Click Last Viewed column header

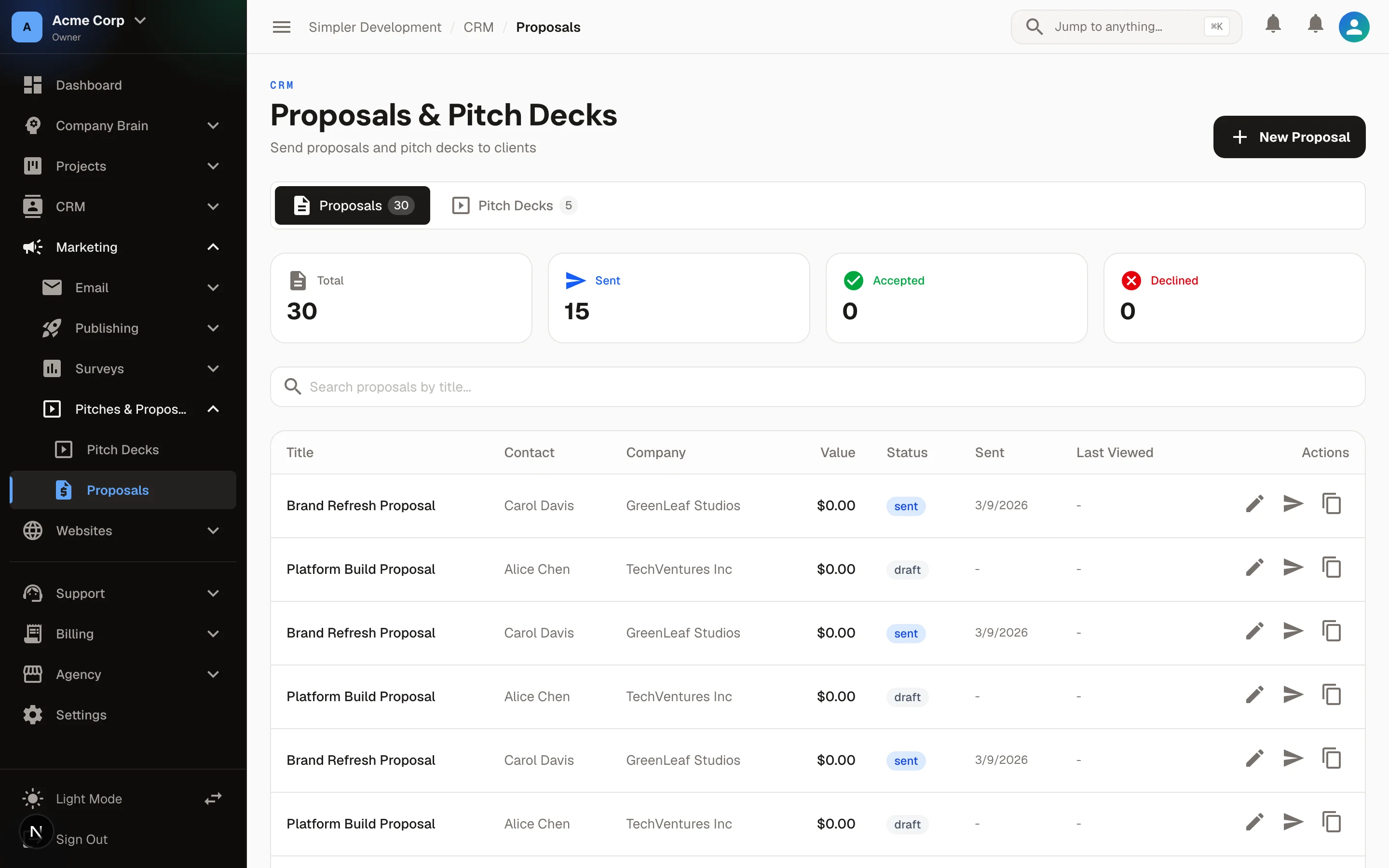[x=1114, y=452]
